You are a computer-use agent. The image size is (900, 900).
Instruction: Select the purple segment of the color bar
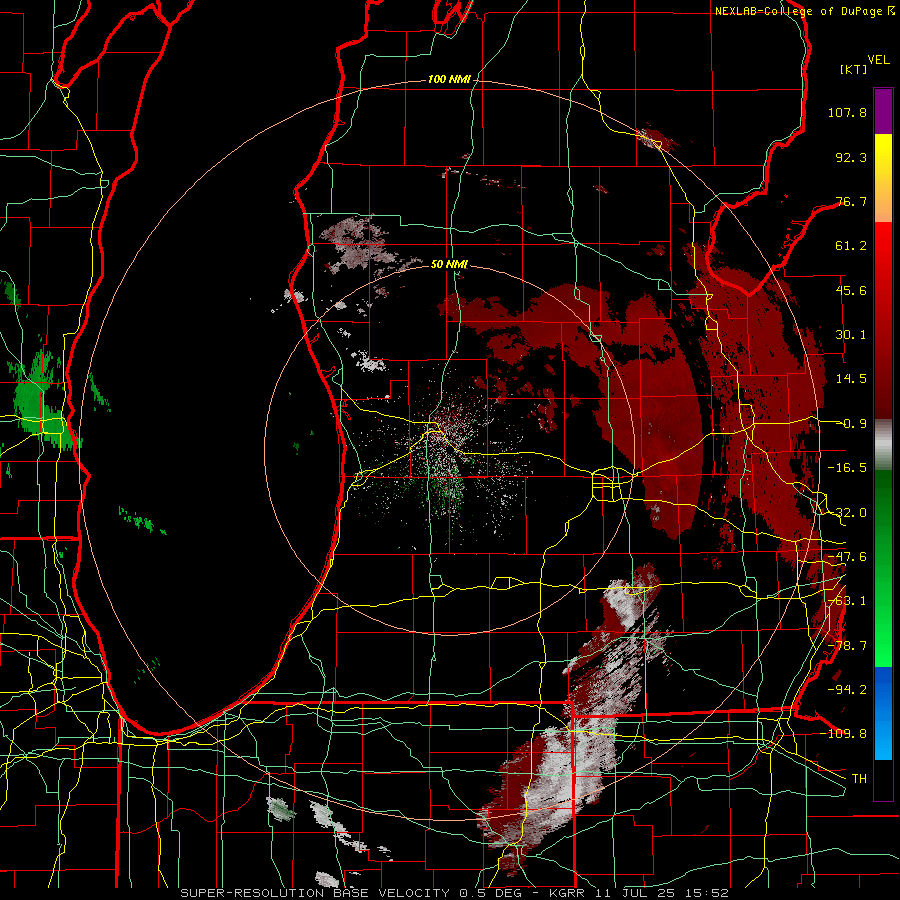click(883, 111)
